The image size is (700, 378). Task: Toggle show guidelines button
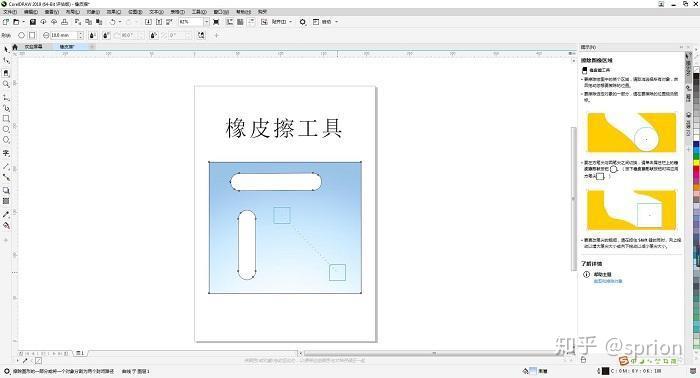pyautogui.click(x=251, y=22)
